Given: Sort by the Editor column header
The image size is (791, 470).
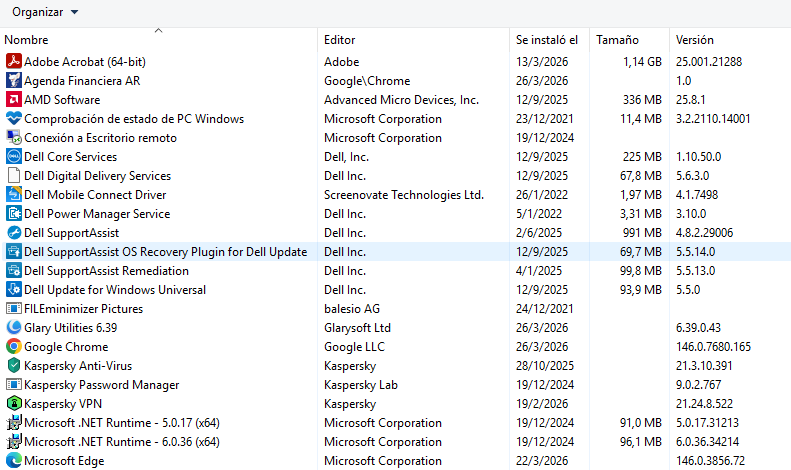Looking at the screenshot, I should (340, 40).
